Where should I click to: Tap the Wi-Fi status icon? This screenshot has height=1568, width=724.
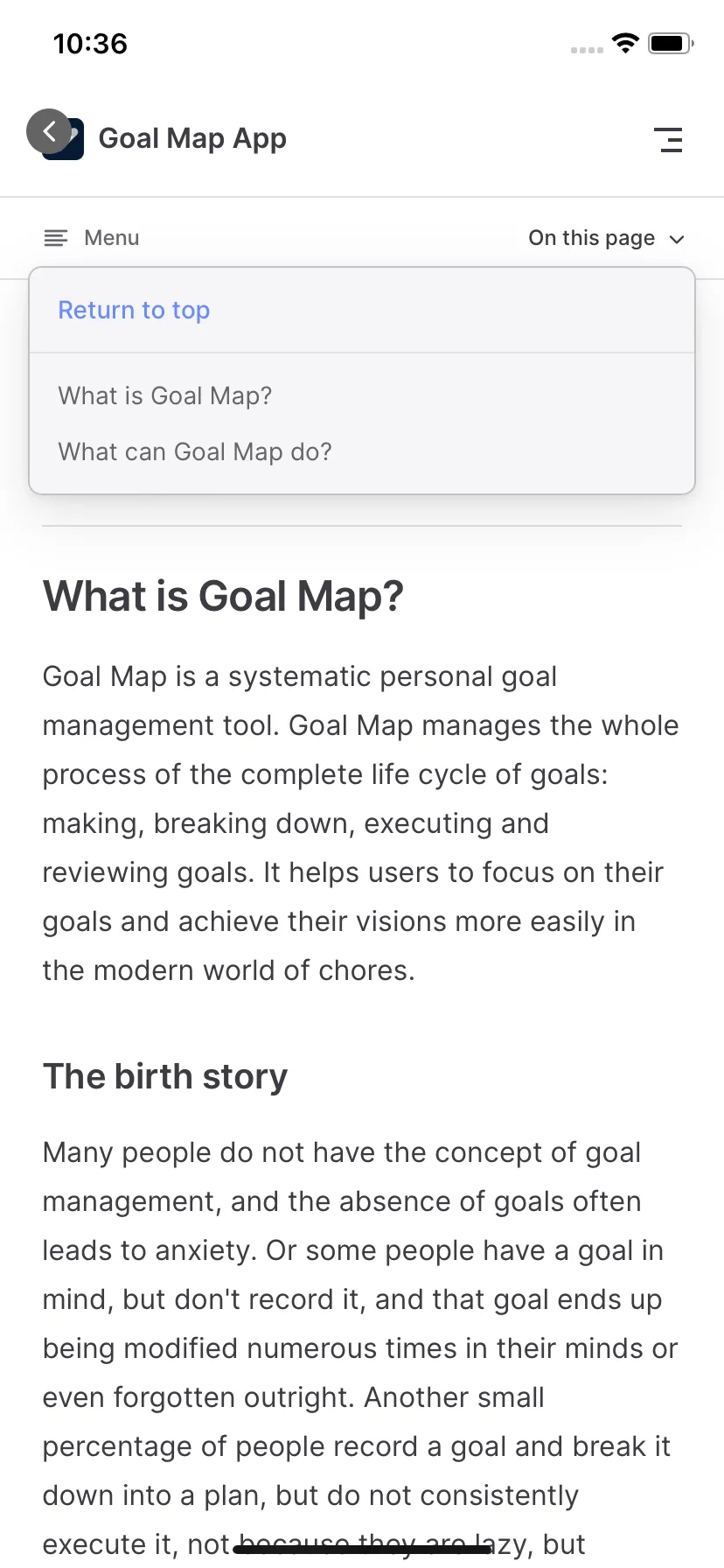tap(625, 43)
